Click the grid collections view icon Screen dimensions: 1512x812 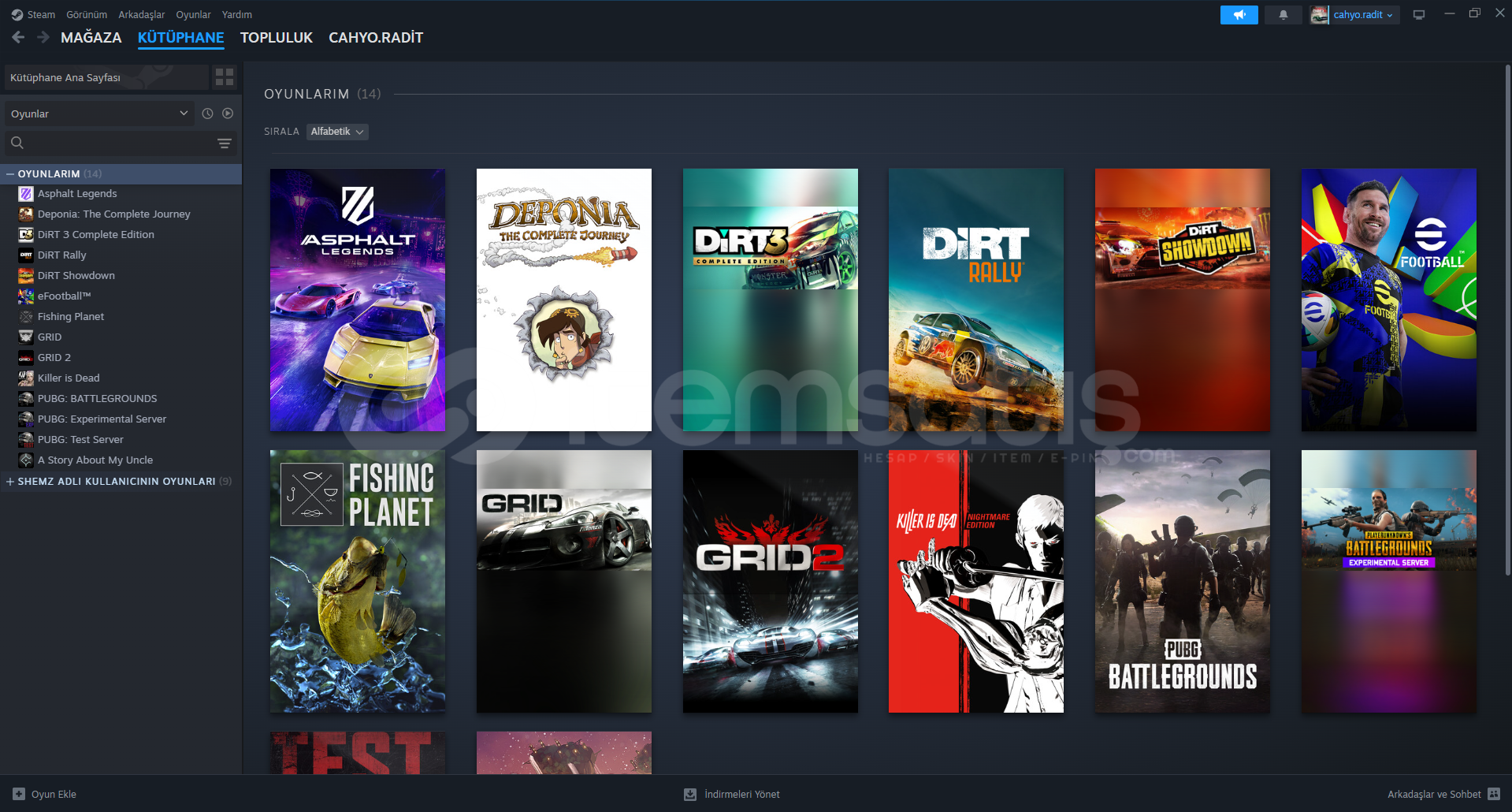[x=225, y=77]
